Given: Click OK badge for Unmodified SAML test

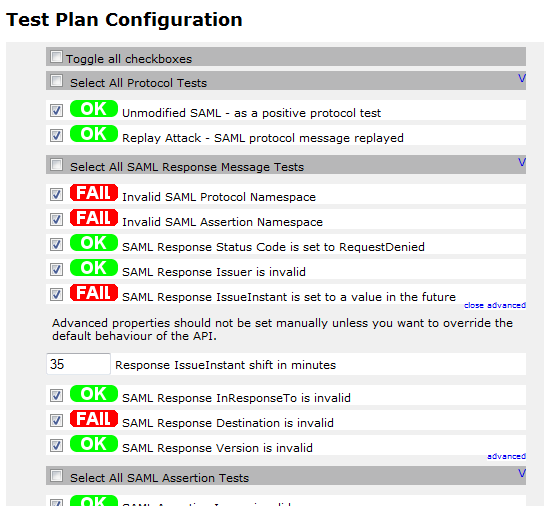Looking at the screenshot, I should point(94,109).
